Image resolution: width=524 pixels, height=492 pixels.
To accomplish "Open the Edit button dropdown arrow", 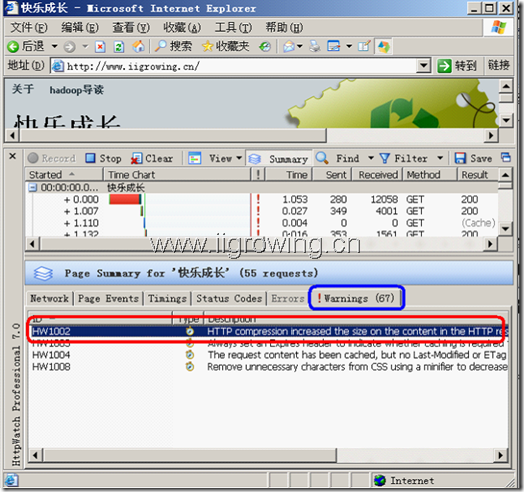I will point(349,46).
